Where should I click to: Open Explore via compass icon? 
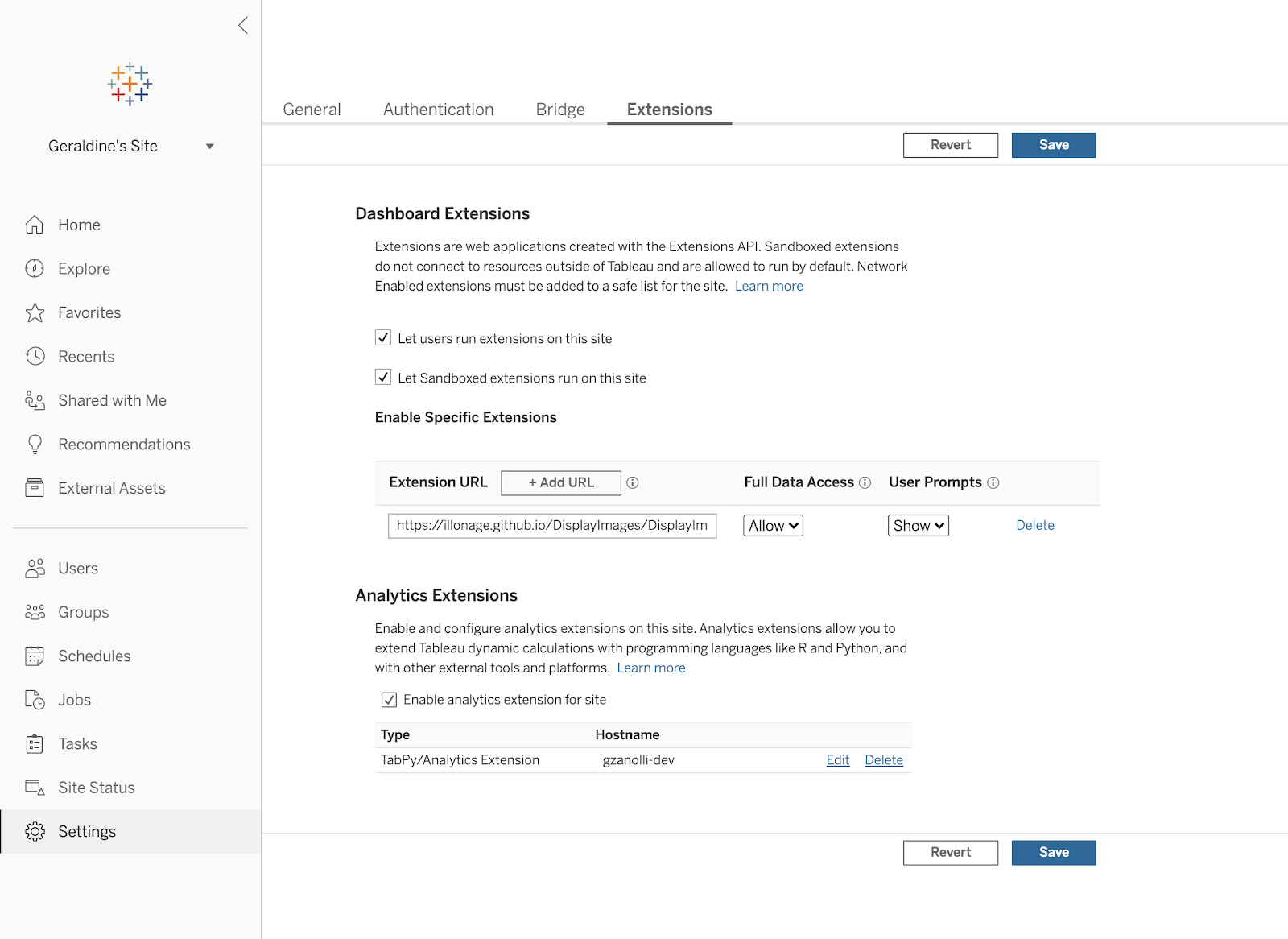coord(35,269)
